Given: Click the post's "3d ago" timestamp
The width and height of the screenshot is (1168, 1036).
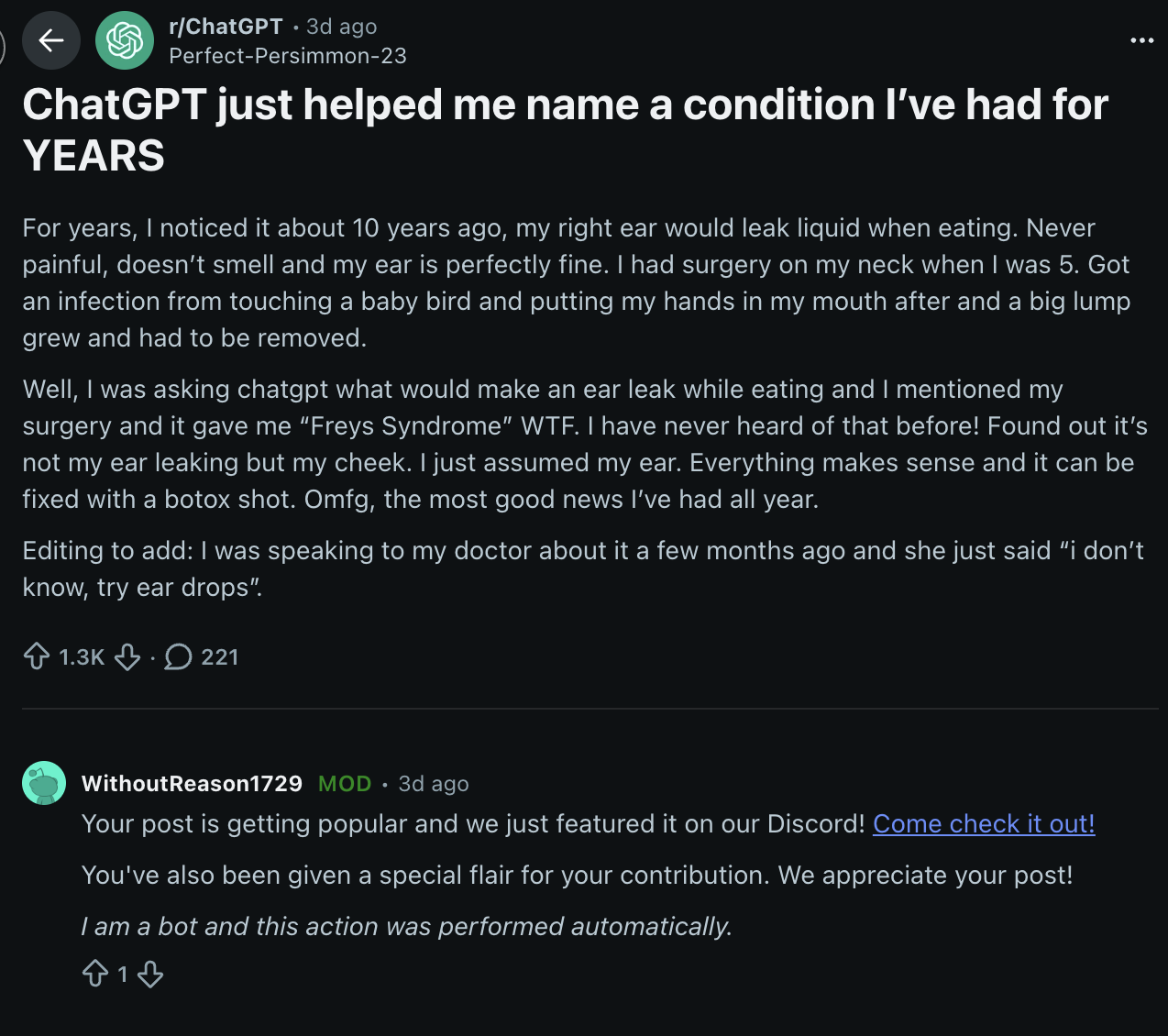Looking at the screenshot, I should (x=341, y=27).
